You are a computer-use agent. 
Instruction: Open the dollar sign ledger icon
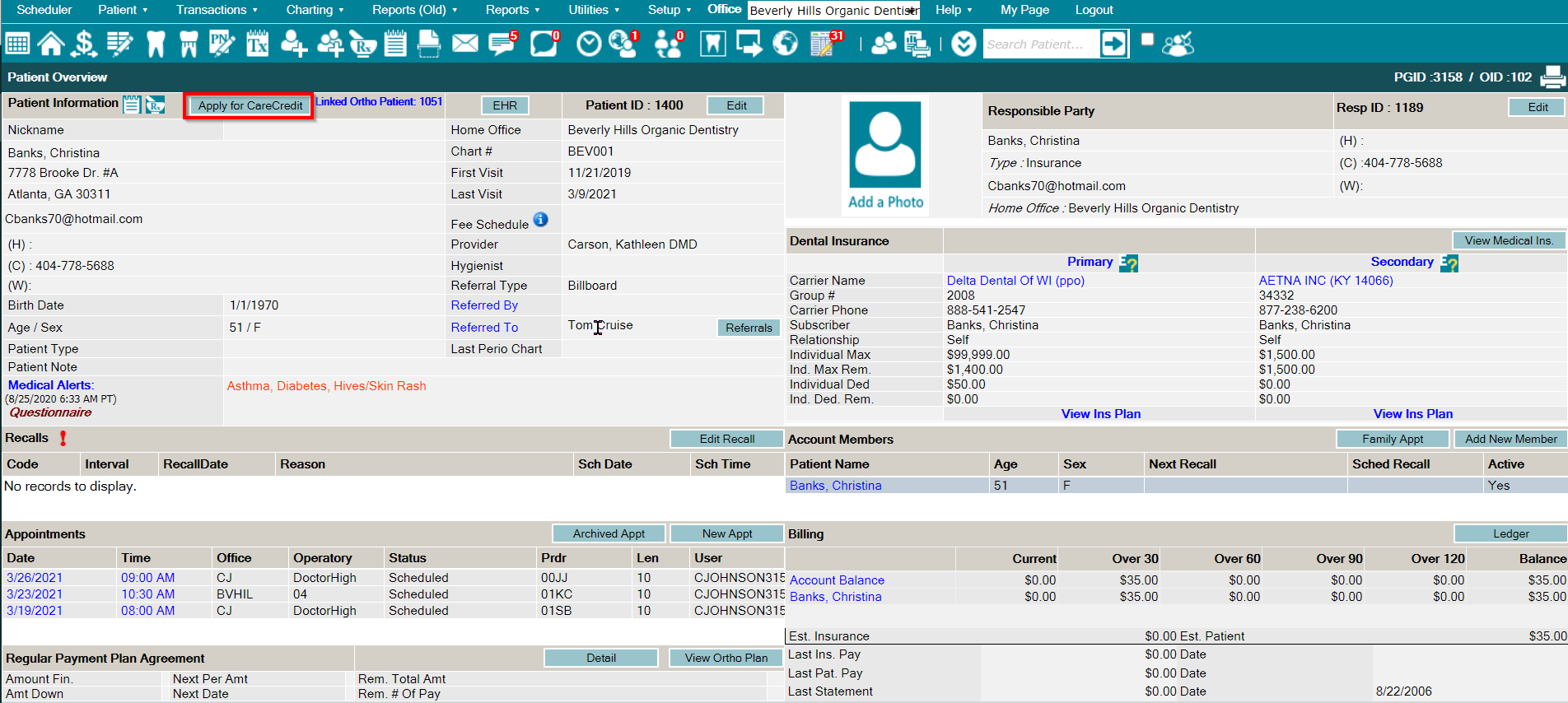(84, 44)
